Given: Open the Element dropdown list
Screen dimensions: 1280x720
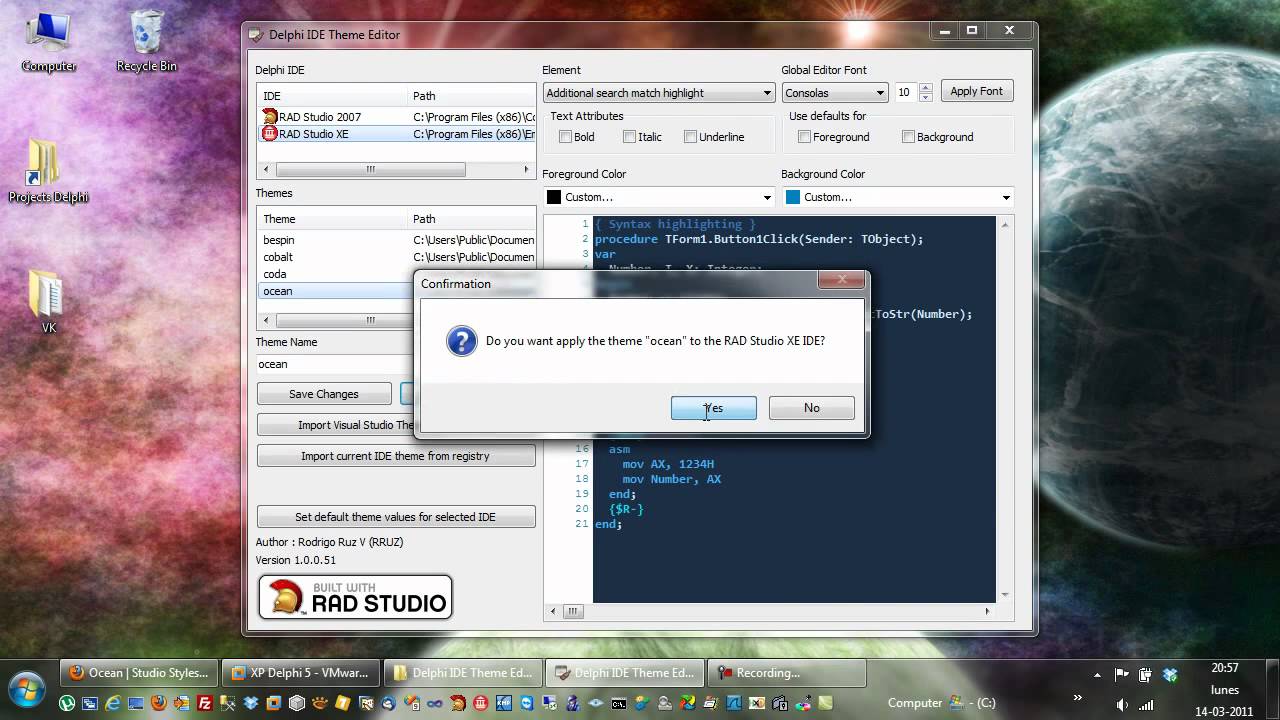Looking at the screenshot, I should click(767, 93).
